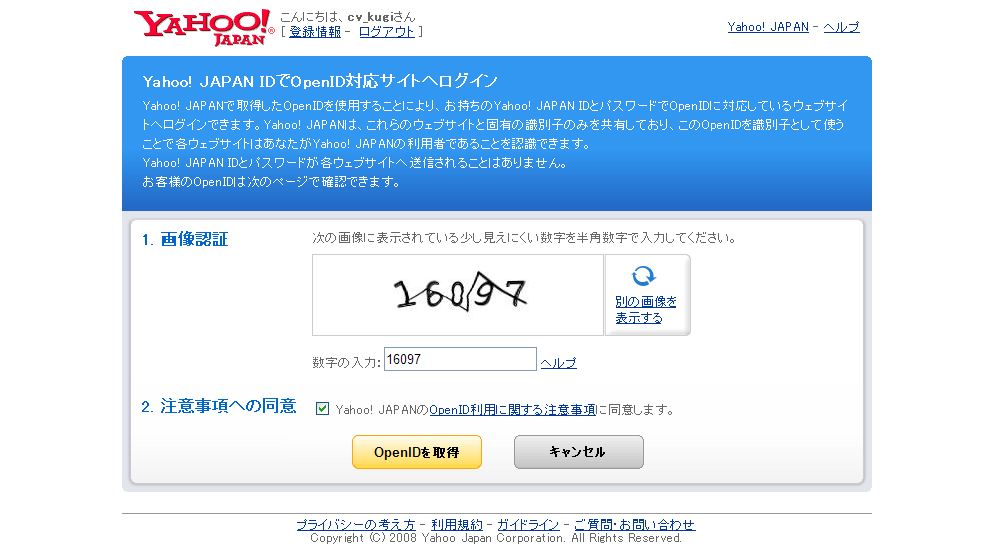Open the ヘルプ link beside number input
Screen dimensions: 995x544
coord(558,363)
